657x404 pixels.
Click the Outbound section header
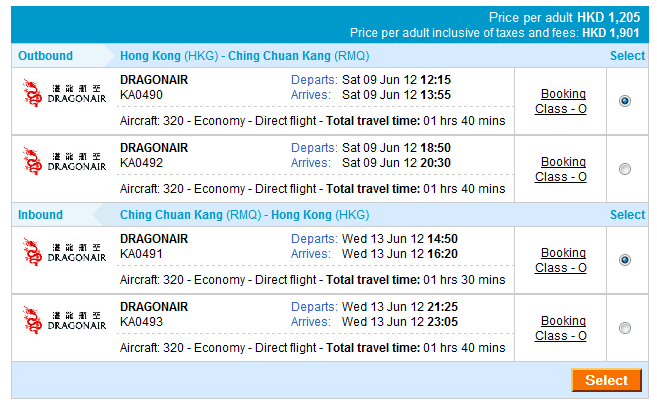46,56
